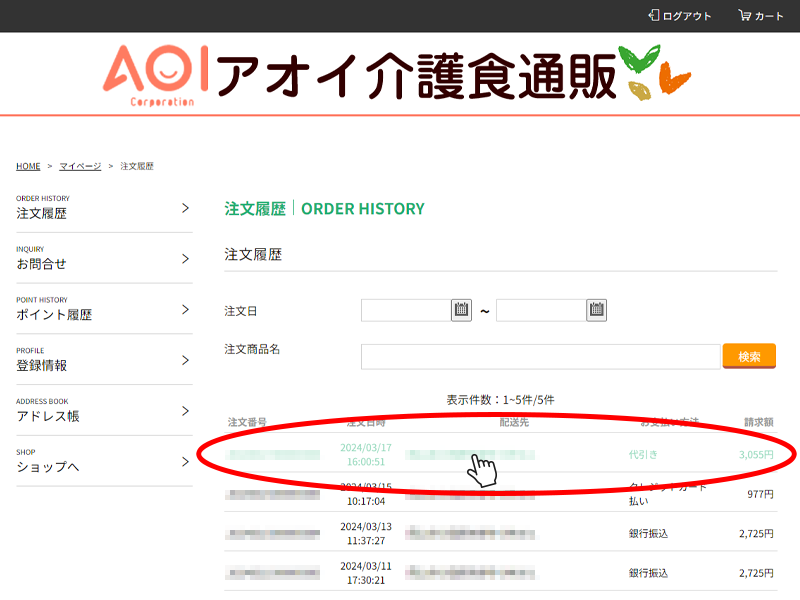Click the shopping cart icon

pyautogui.click(x=744, y=15)
